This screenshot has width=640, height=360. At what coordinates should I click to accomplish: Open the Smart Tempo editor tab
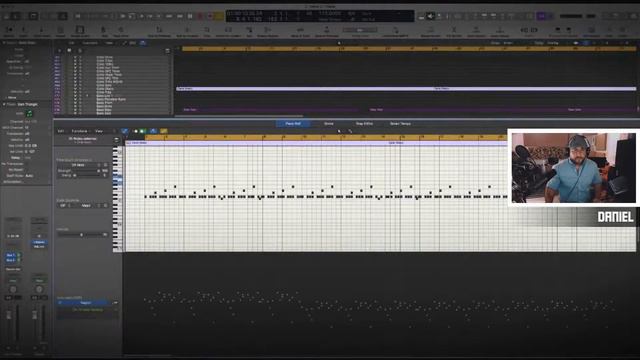tap(400, 124)
